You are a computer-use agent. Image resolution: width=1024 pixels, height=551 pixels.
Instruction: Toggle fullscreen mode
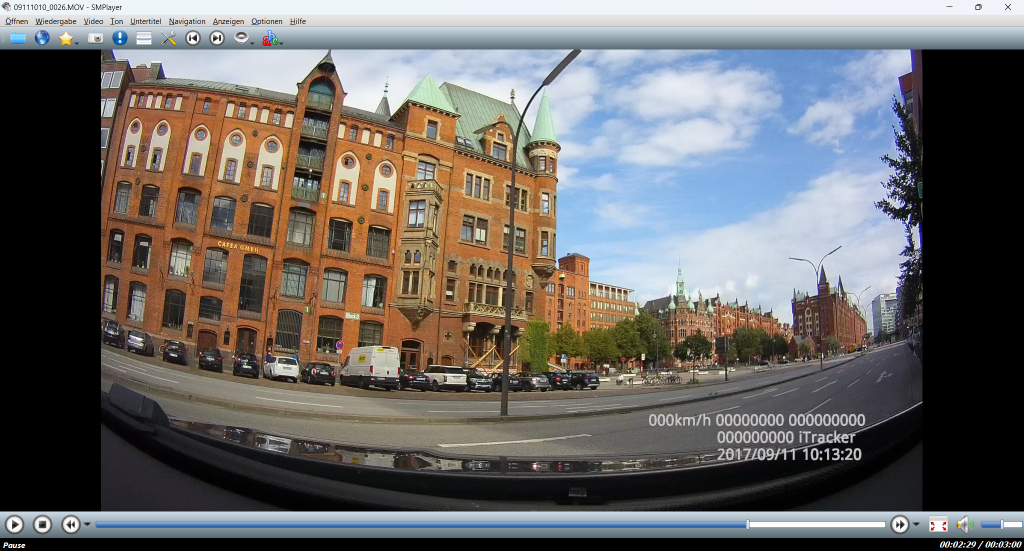pos(938,524)
